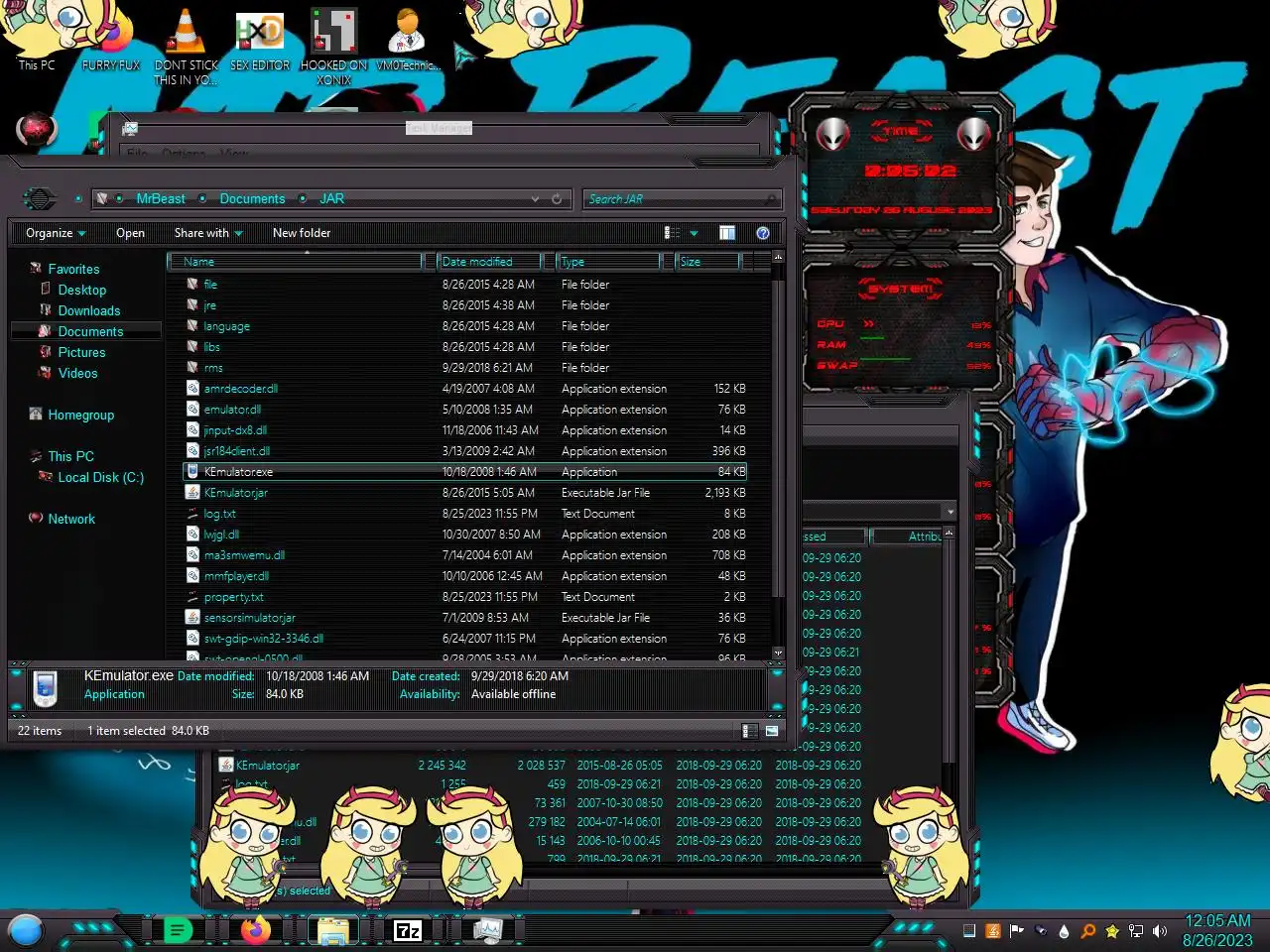The height and width of the screenshot is (952, 1270).
Task: Open the This PC desktop icon
Action: point(38,38)
